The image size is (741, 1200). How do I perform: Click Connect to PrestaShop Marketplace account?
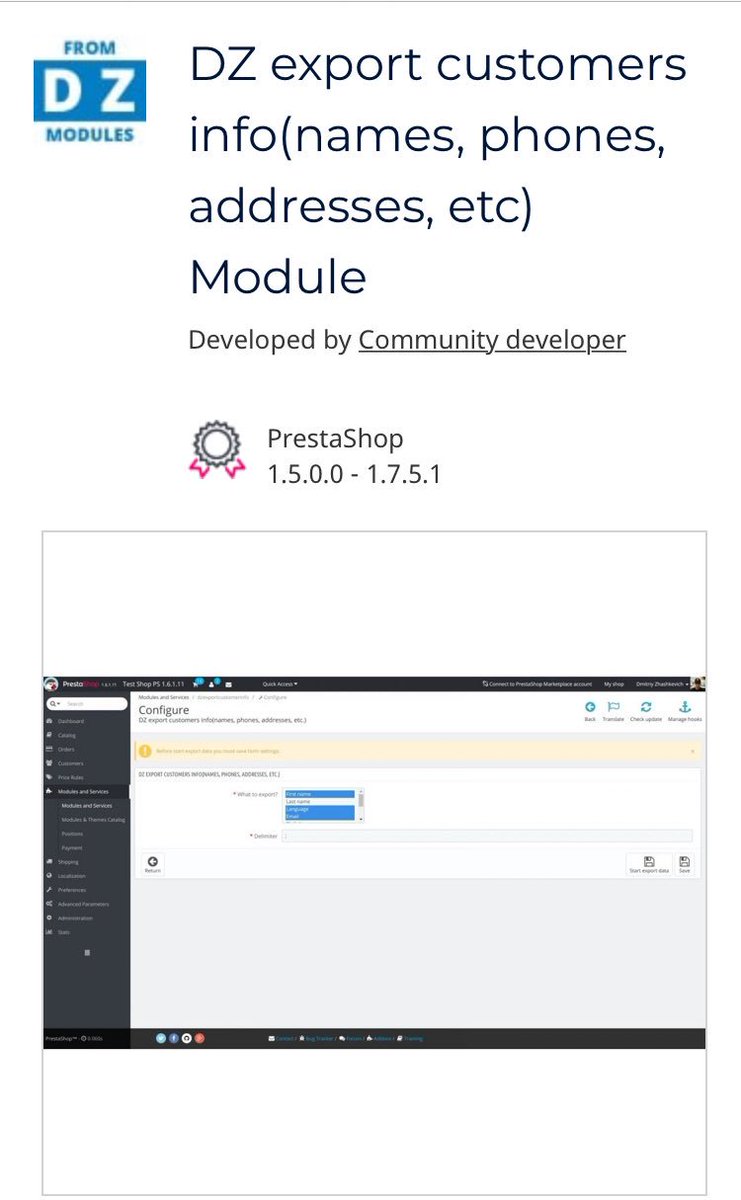[537, 684]
